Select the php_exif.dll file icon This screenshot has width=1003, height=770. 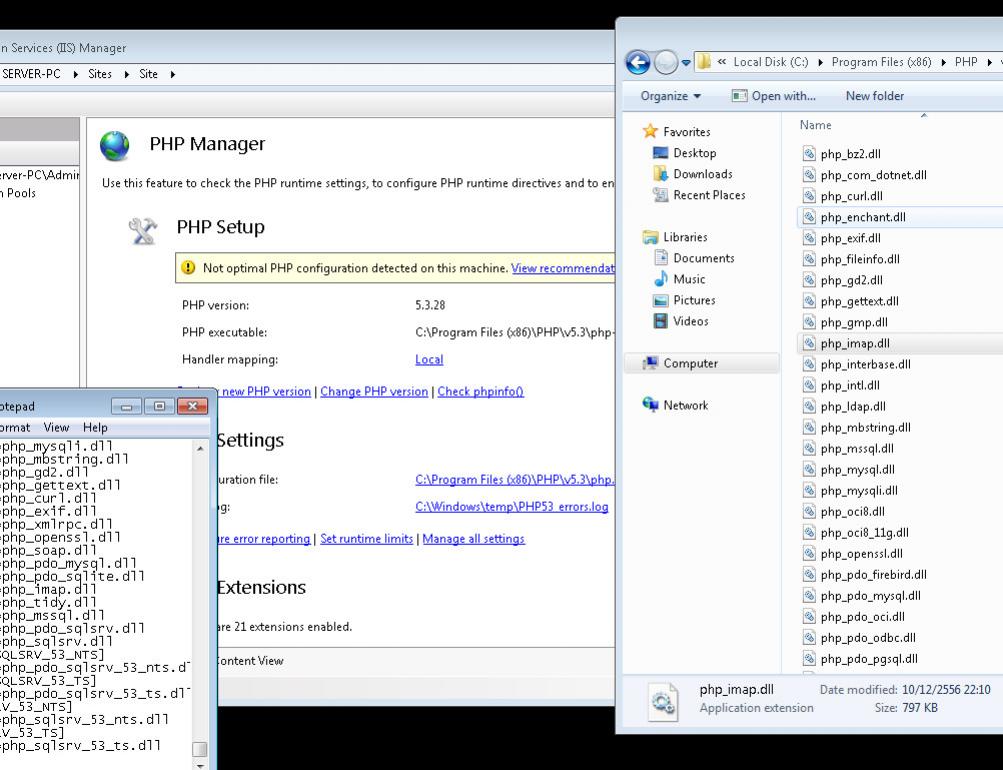point(809,238)
